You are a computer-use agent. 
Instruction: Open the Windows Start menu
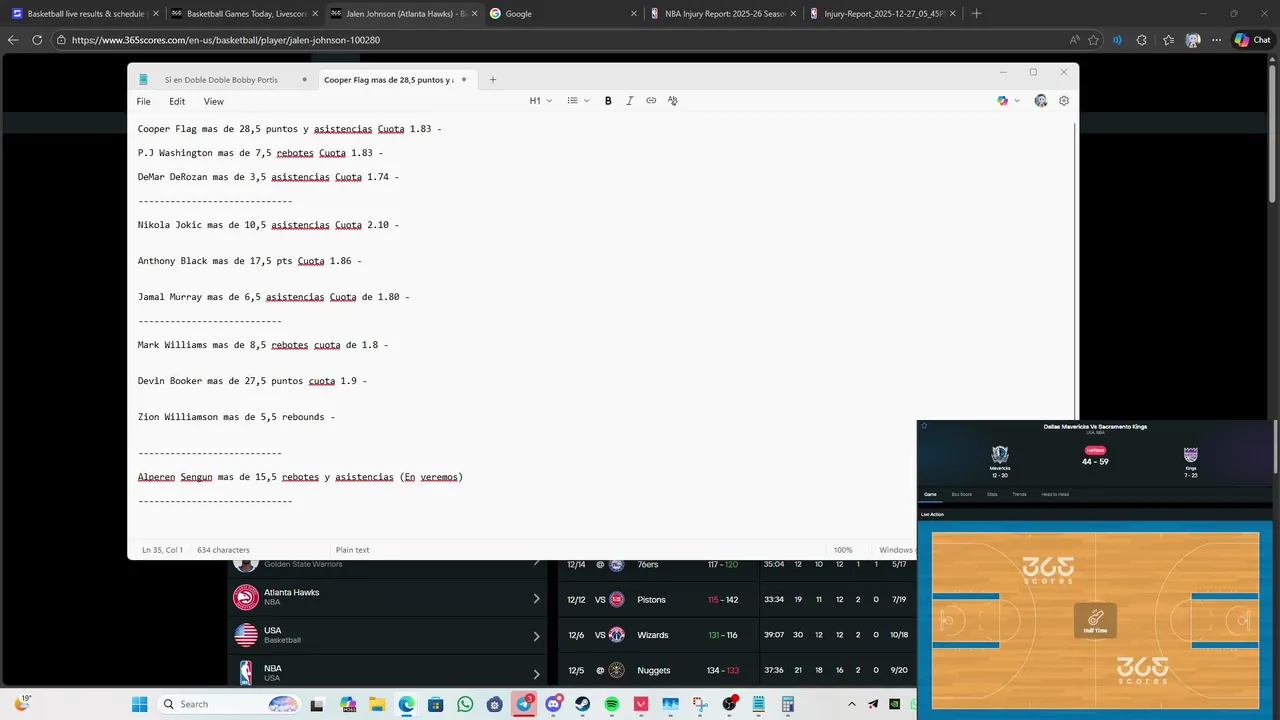[139, 704]
